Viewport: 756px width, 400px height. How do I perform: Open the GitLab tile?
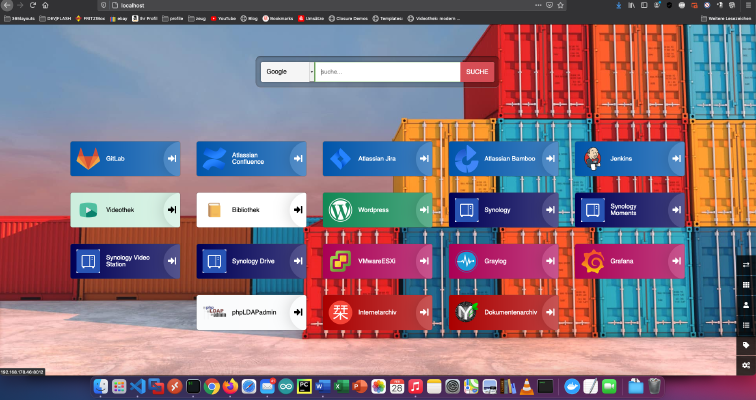click(x=125, y=159)
